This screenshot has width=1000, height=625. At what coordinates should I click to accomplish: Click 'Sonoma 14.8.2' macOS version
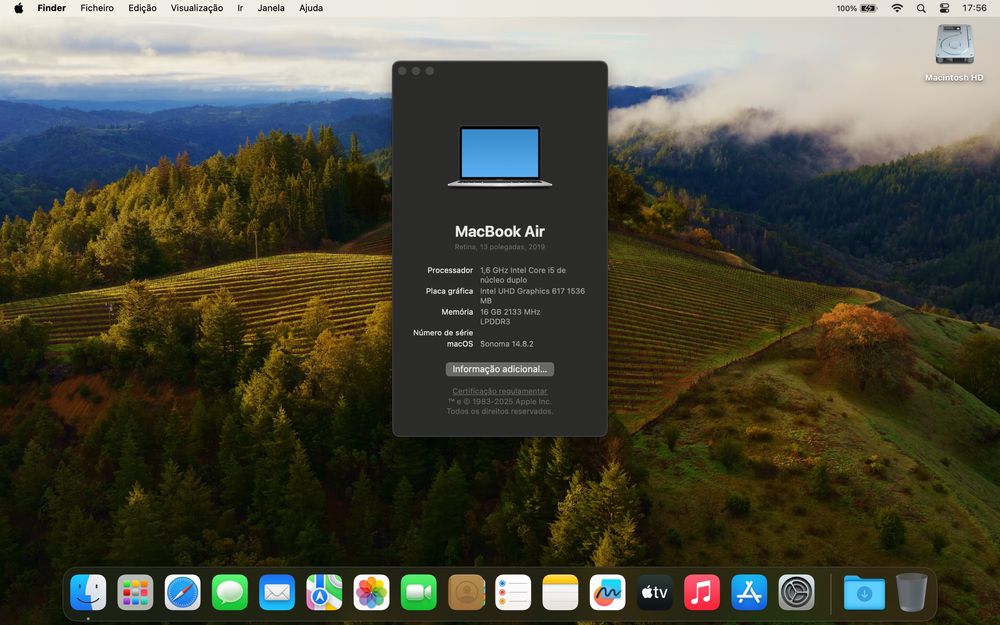tap(506, 344)
